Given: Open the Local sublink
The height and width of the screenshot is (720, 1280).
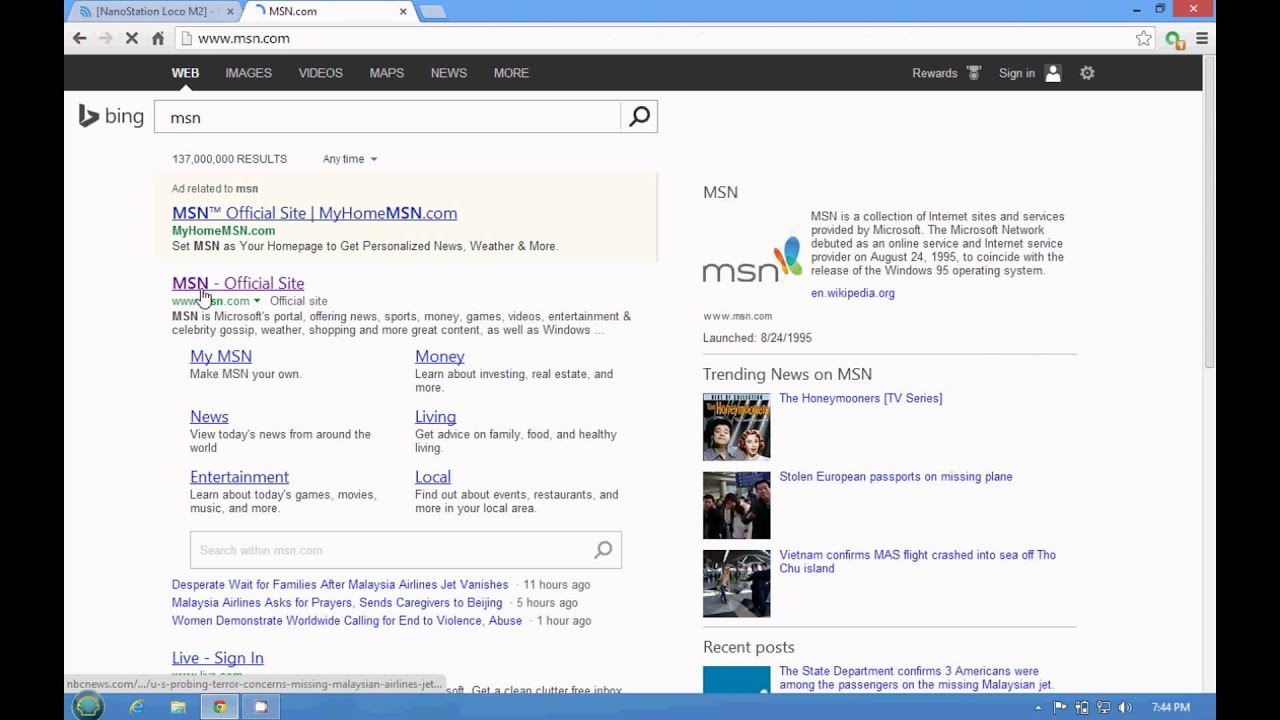Looking at the screenshot, I should click(x=433, y=477).
